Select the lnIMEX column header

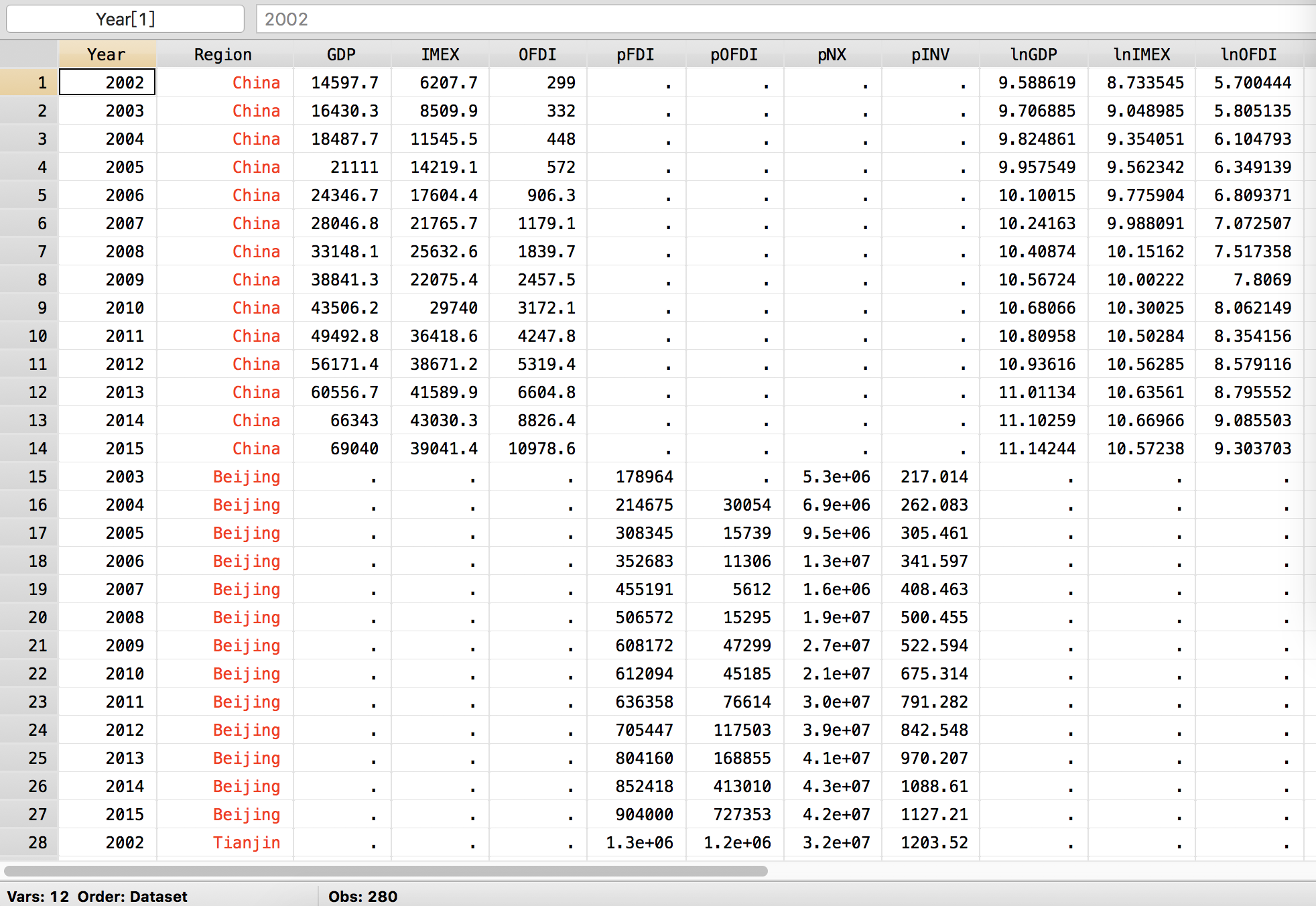tap(1142, 54)
